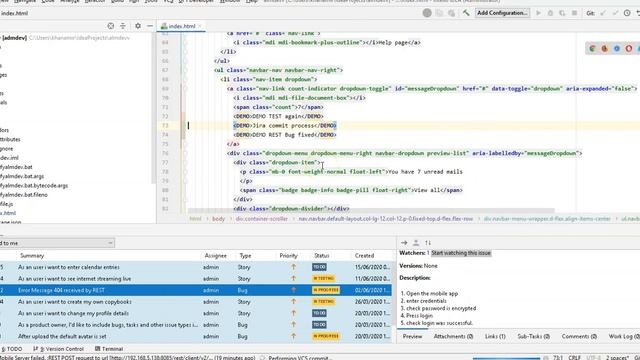Click the editor horizontal scrollbar
Screen dimensions: 640x360
(371, 211)
